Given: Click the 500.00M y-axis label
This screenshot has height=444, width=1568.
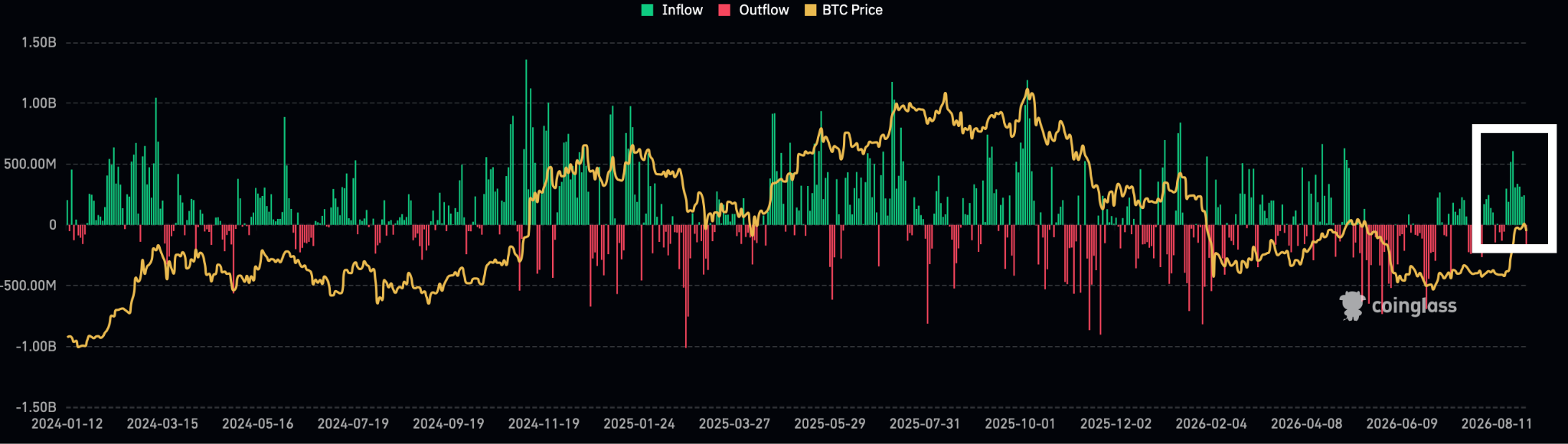Looking at the screenshot, I should click(30, 164).
